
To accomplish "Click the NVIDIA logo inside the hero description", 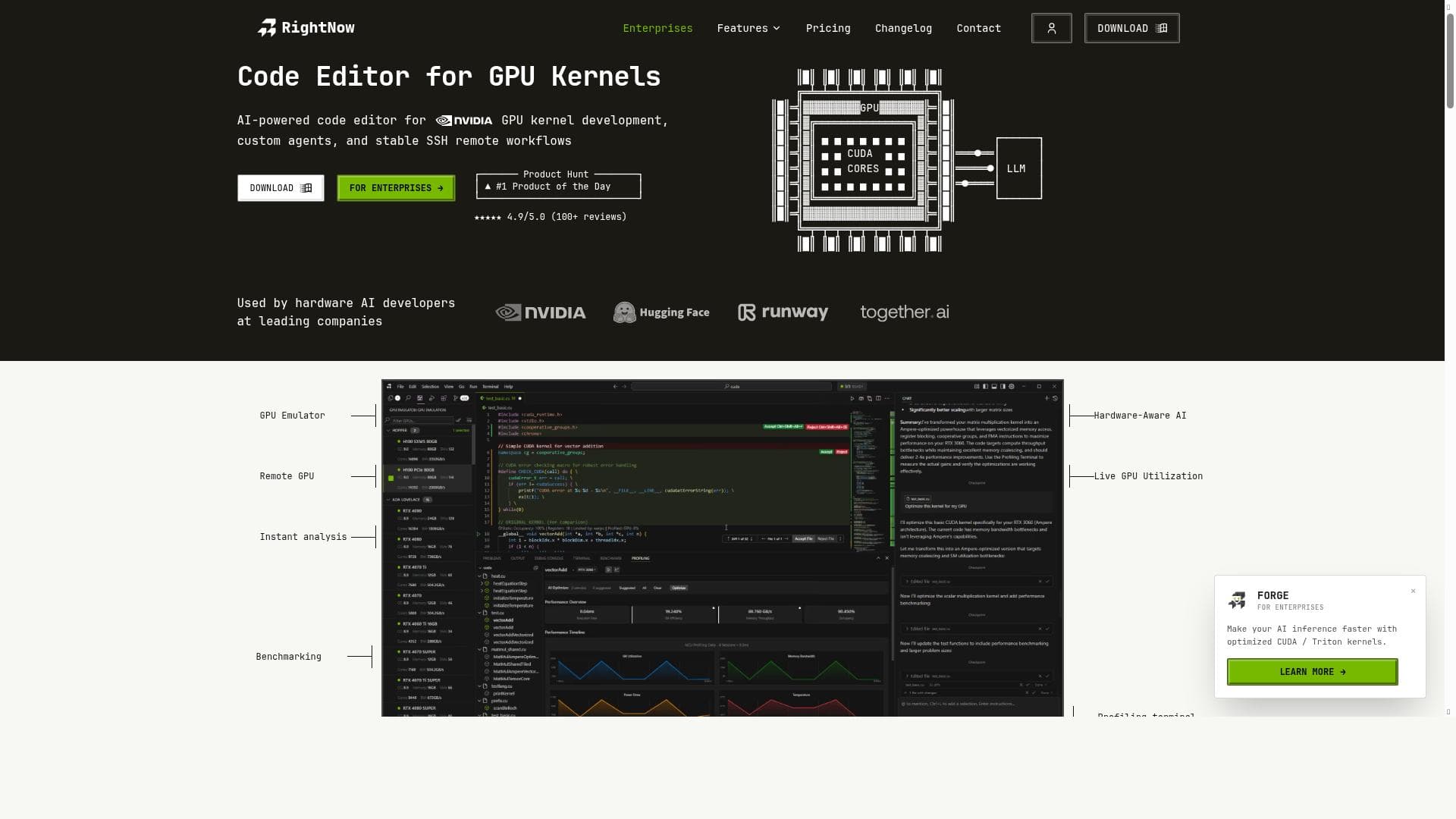I will pyautogui.click(x=464, y=121).
